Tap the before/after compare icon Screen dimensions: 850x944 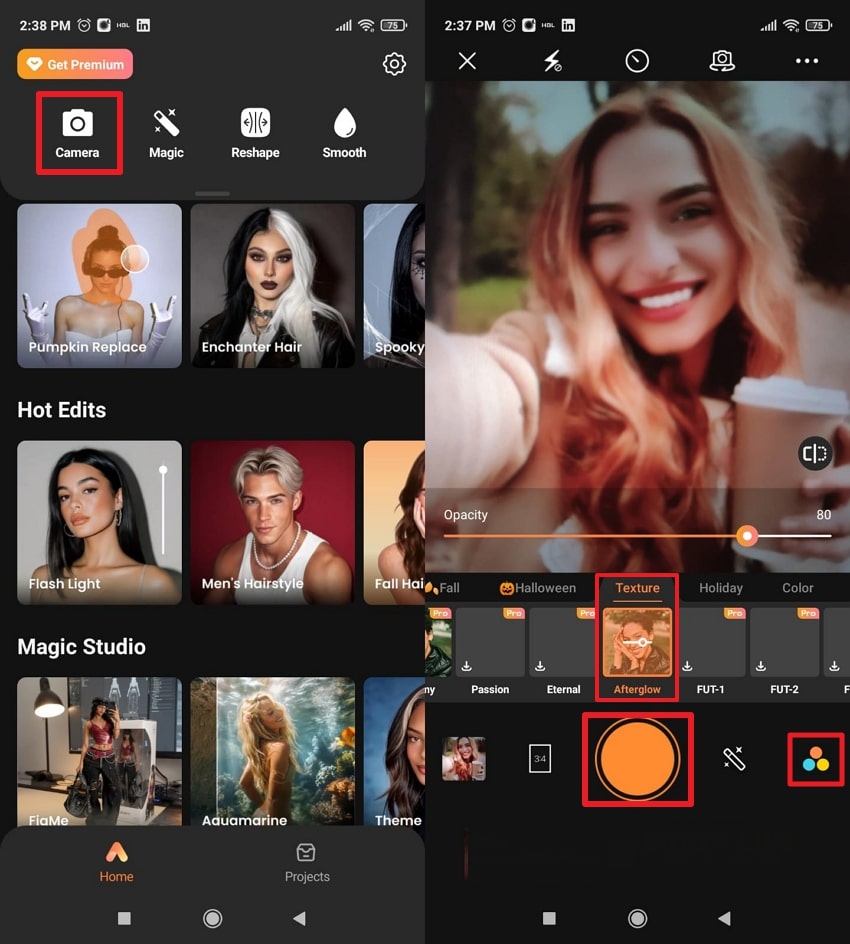(815, 453)
